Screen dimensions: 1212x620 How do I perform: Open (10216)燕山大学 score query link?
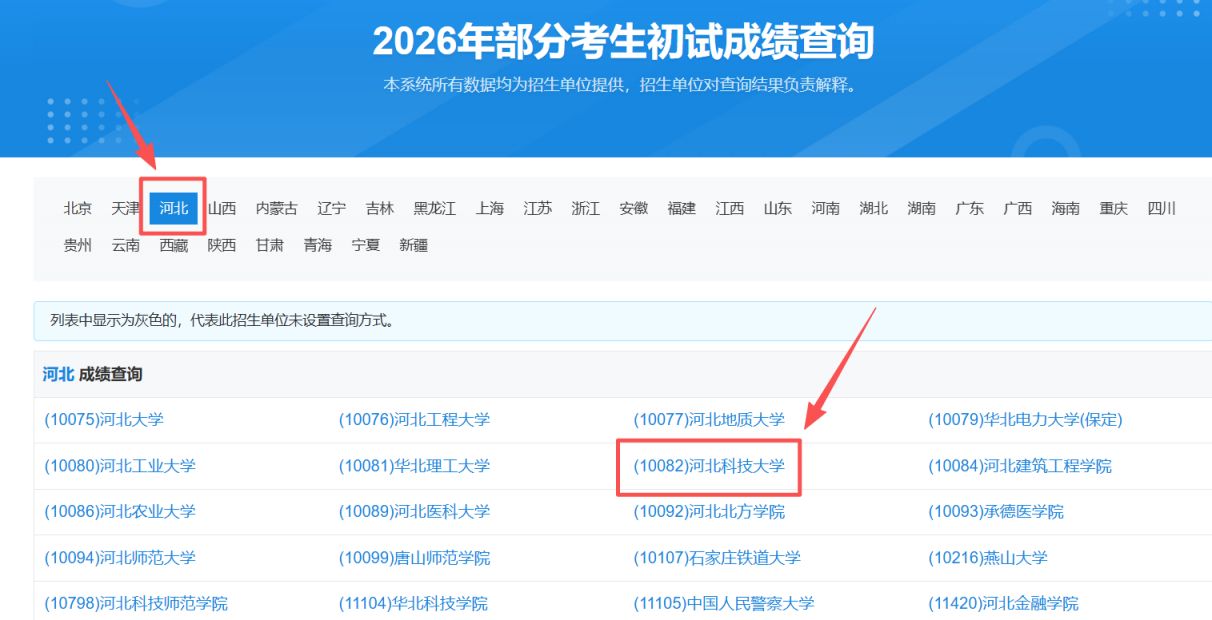[x=988, y=558]
